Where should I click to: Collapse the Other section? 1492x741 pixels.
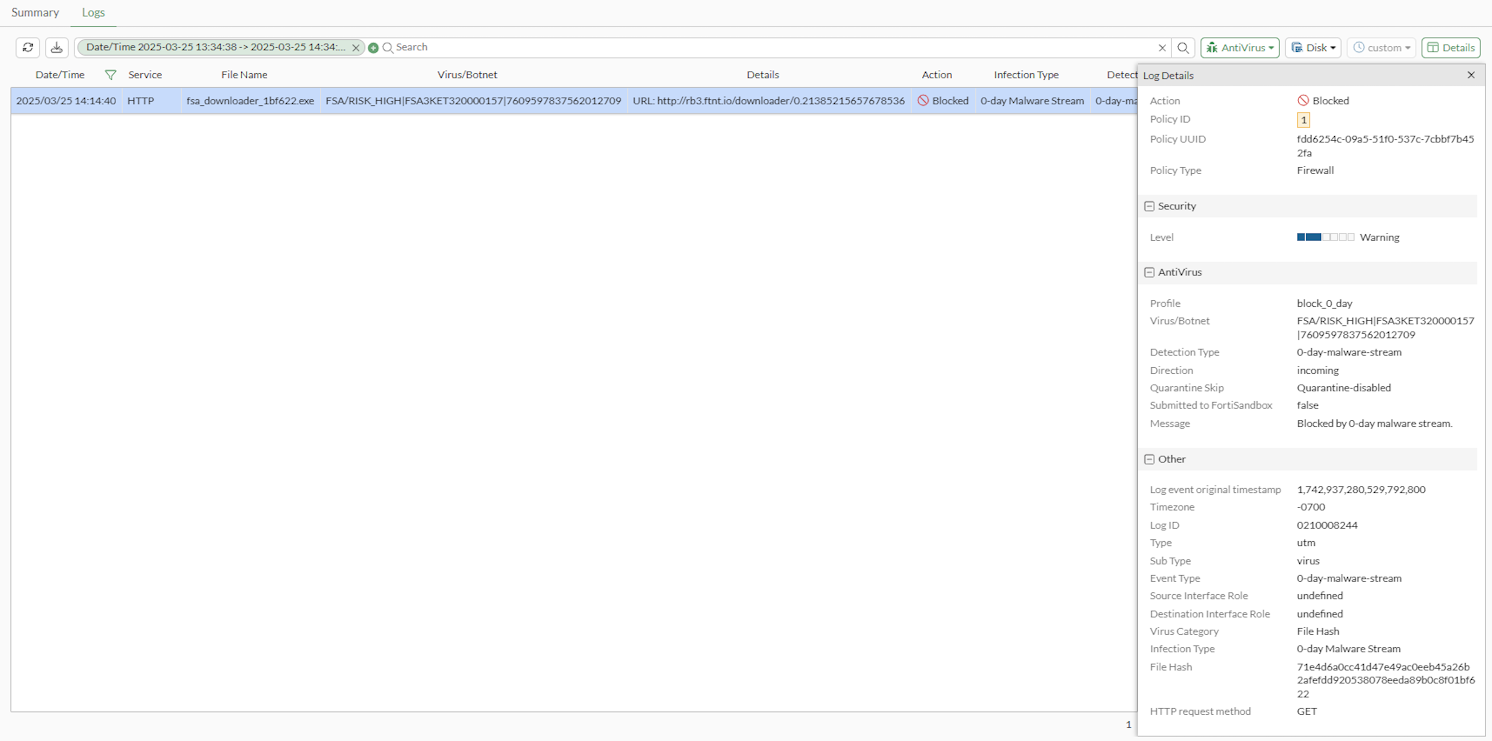click(1149, 459)
